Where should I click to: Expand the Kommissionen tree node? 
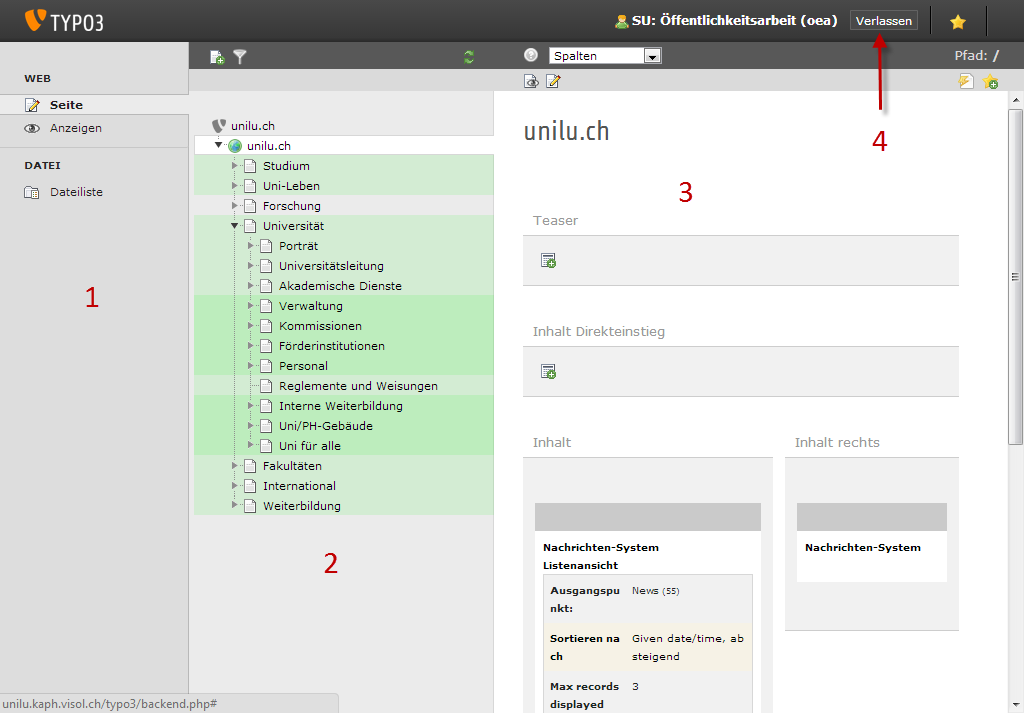click(251, 325)
